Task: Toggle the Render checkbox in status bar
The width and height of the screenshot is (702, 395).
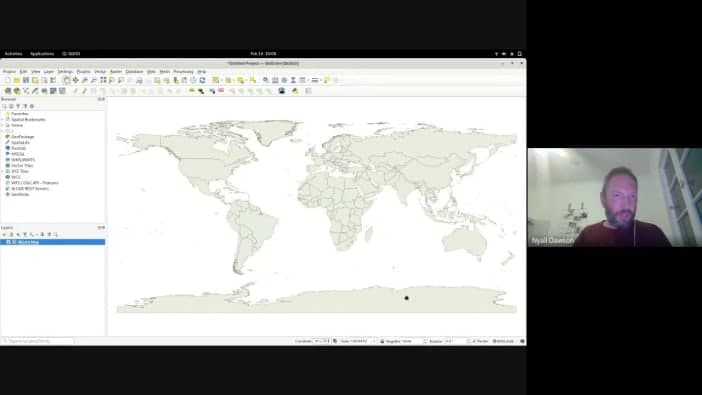Action: click(480, 341)
